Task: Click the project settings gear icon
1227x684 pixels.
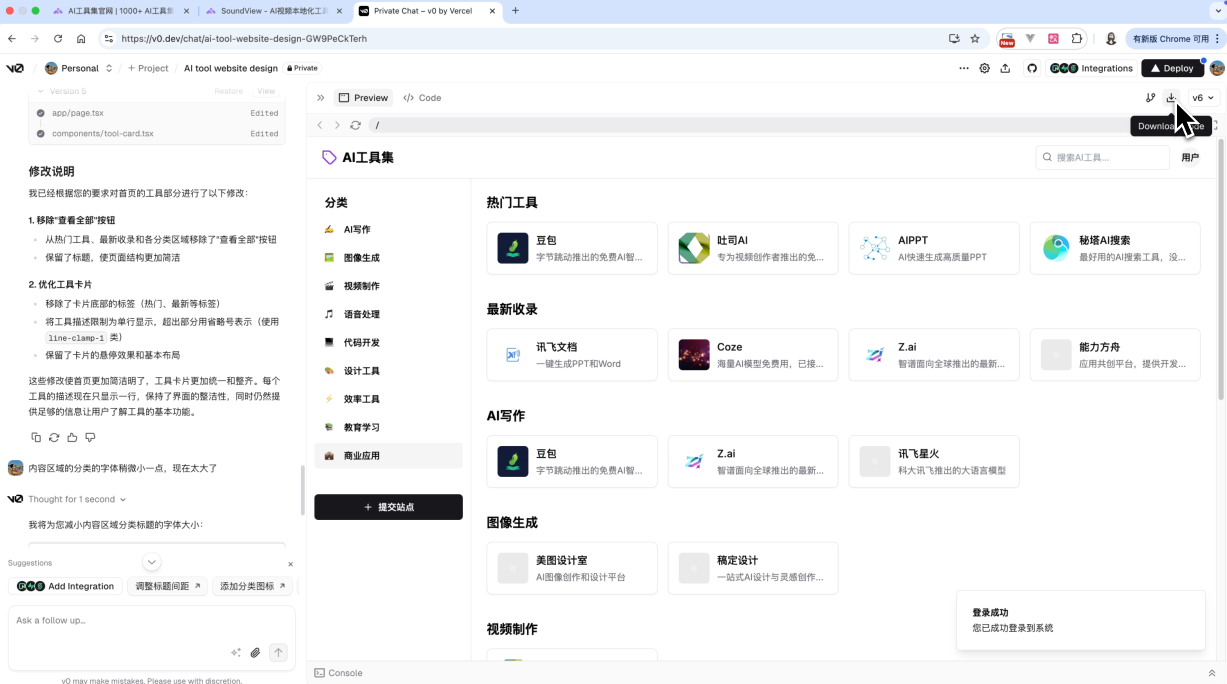Action: (985, 69)
